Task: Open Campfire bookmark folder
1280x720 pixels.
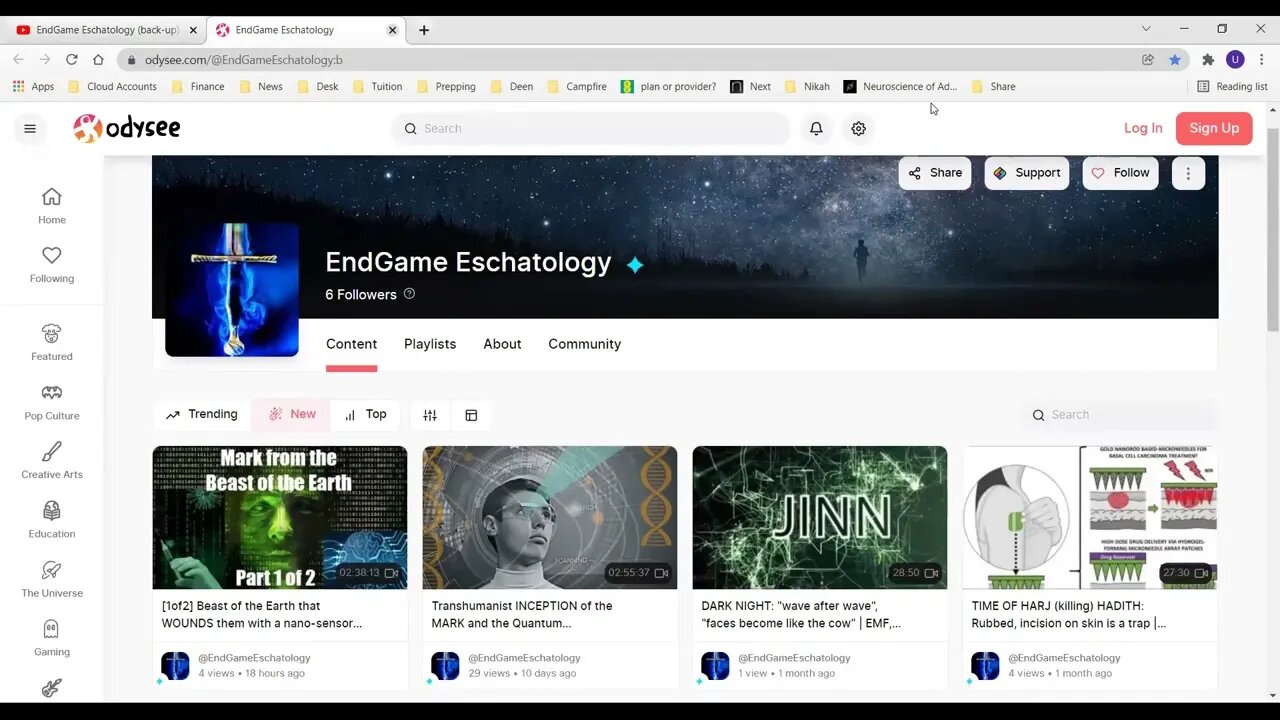Action: [x=576, y=87]
